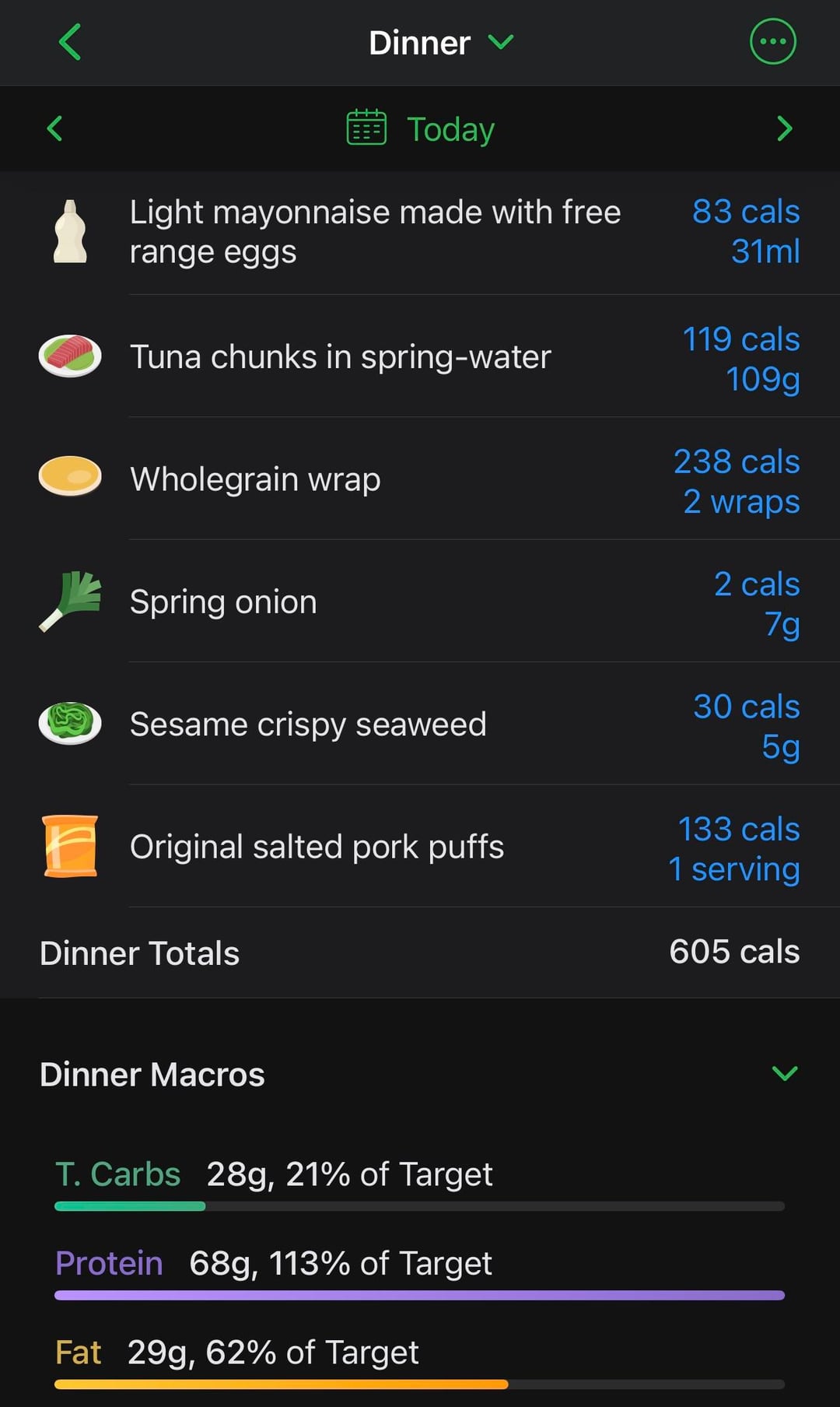Collapse the Dinner Macros section

[784, 1074]
